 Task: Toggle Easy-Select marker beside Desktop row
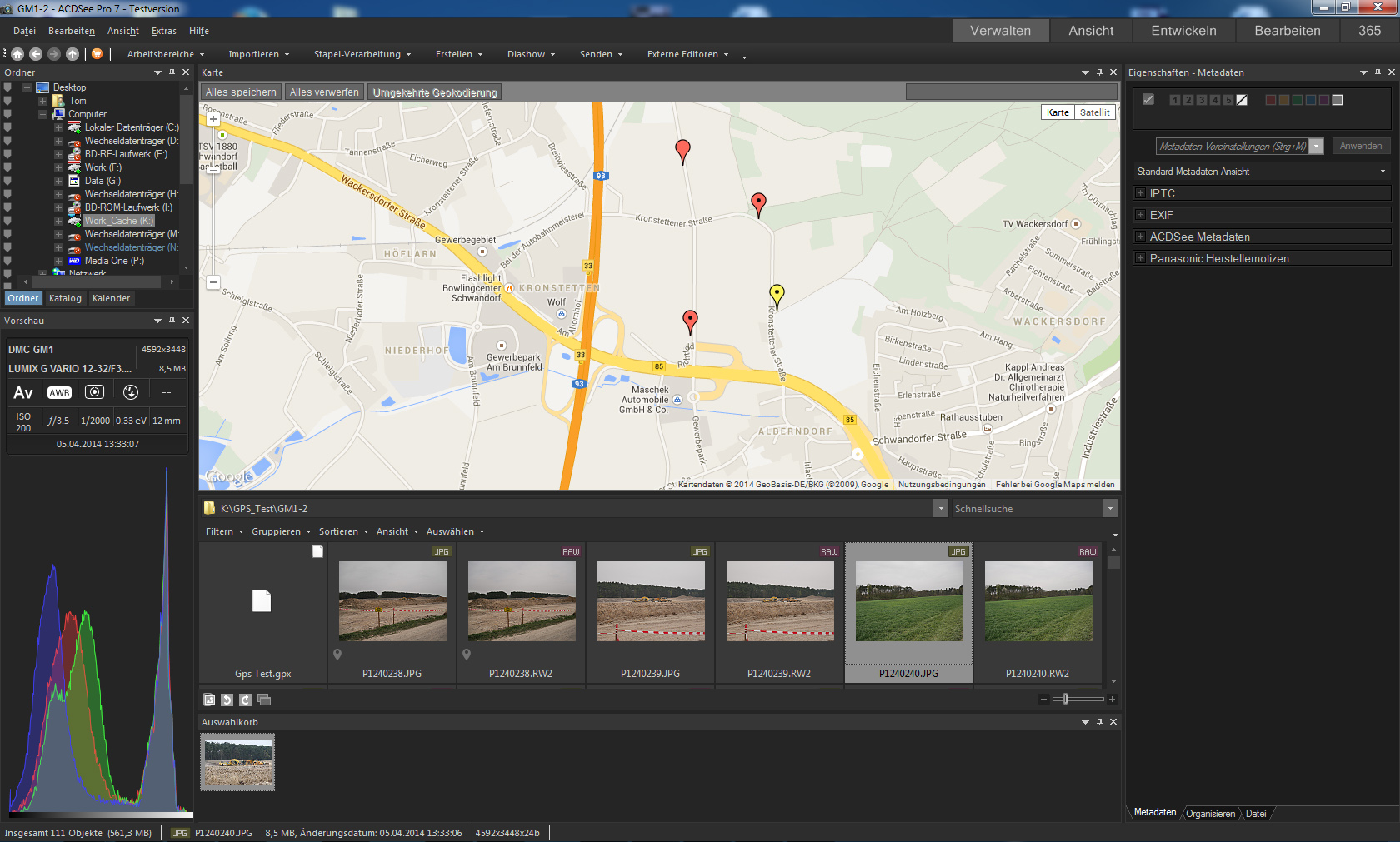coord(7,87)
